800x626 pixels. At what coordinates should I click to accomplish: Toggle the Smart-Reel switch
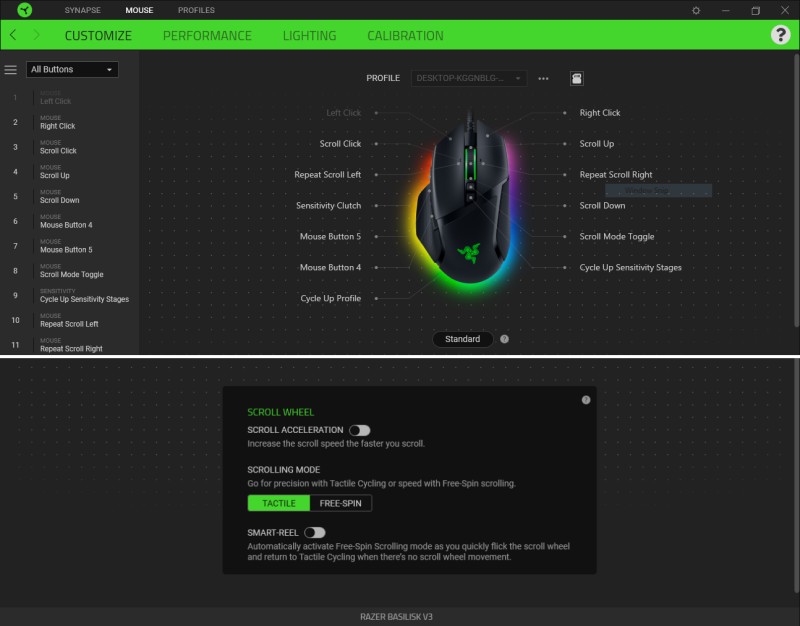[315, 533]
